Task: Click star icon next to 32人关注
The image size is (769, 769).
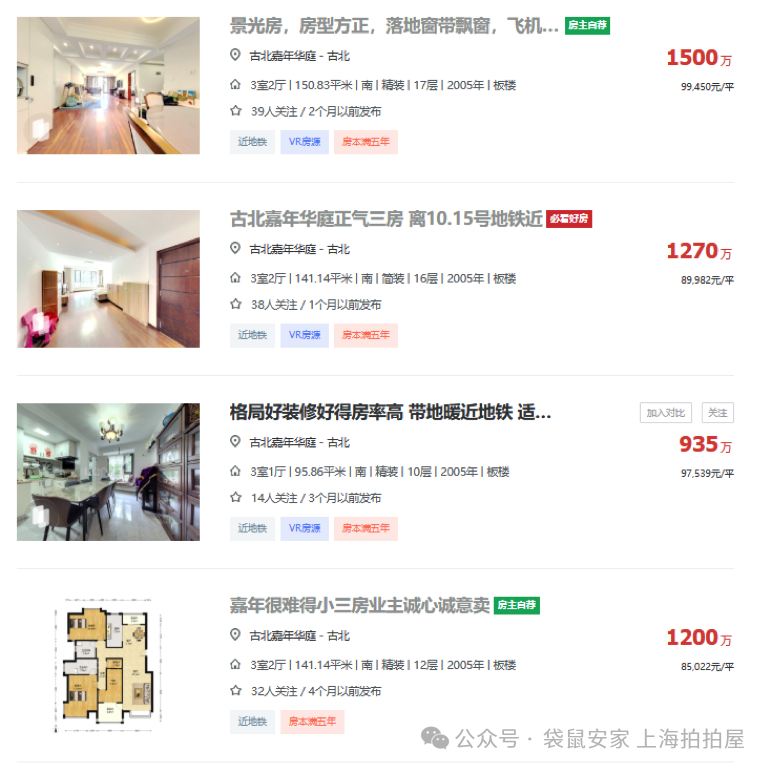Action: 236,691
